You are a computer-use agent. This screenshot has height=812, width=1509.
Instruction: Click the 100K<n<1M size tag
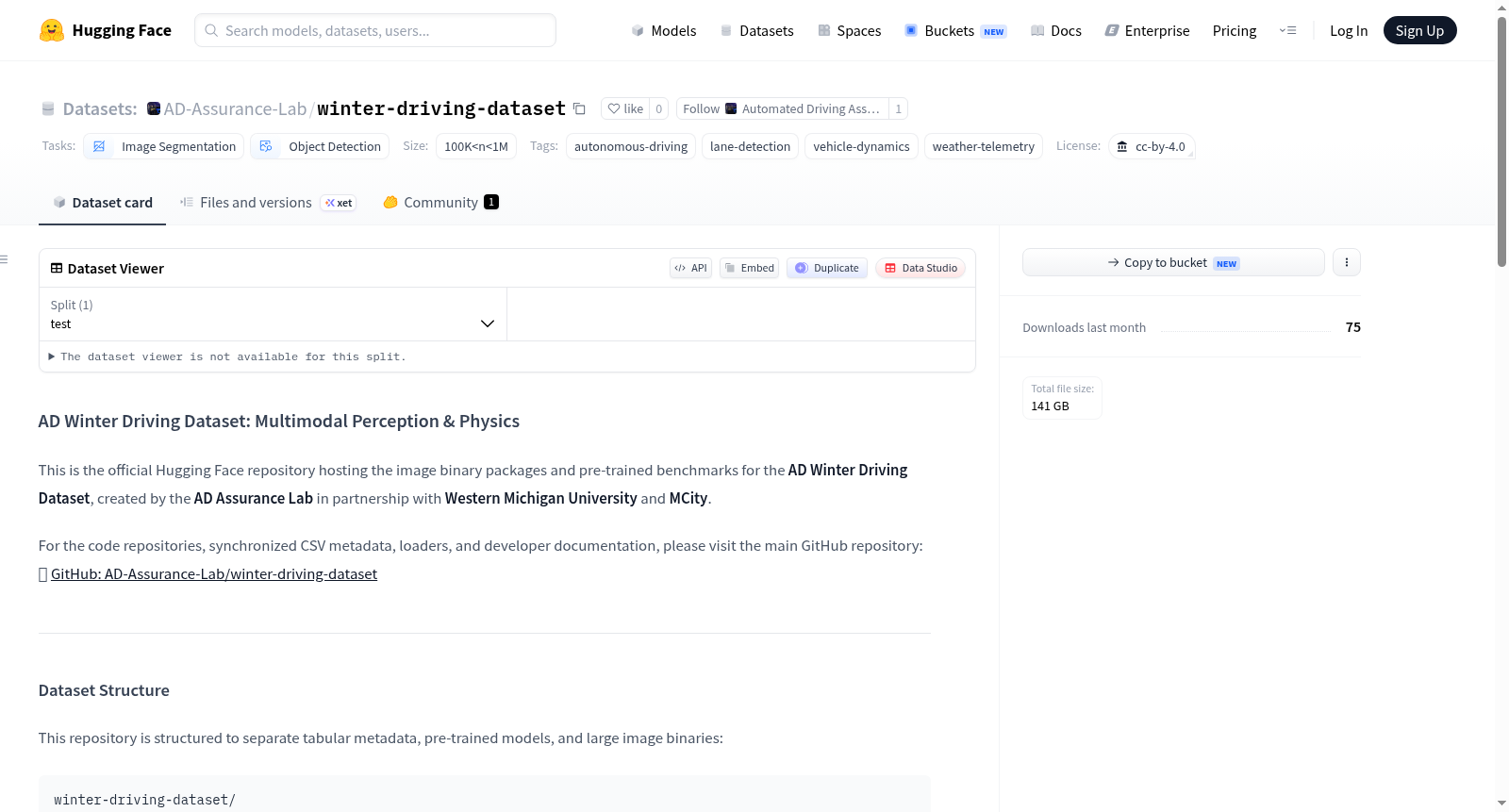(476, 146)
